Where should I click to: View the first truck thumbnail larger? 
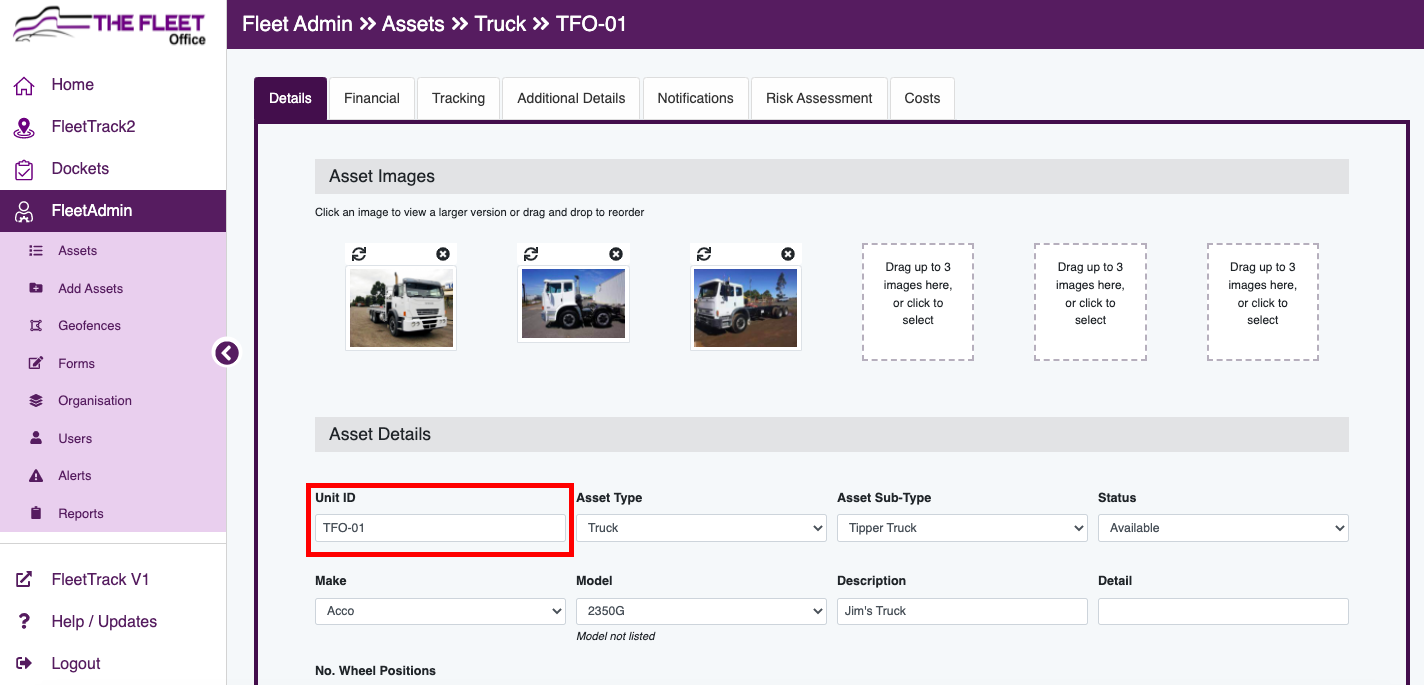tap(401, 308)
